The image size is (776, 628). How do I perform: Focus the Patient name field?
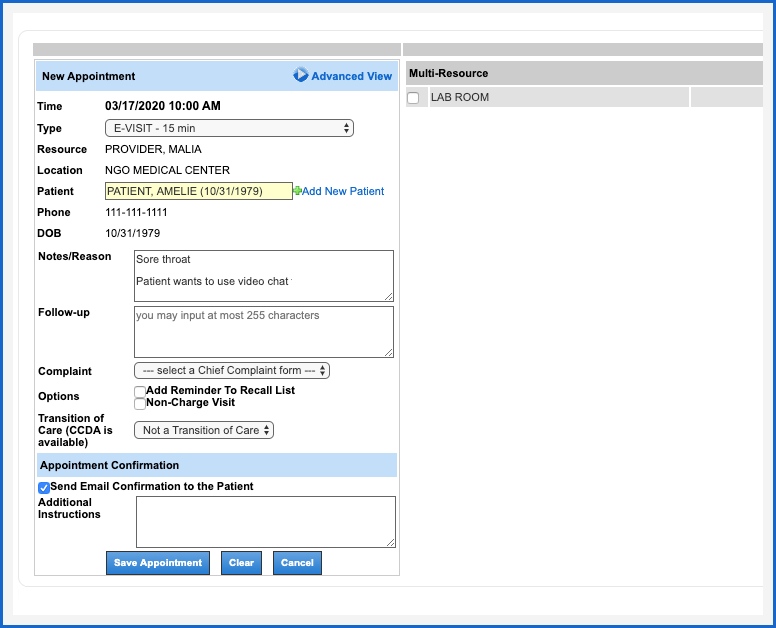click(198, 191)
